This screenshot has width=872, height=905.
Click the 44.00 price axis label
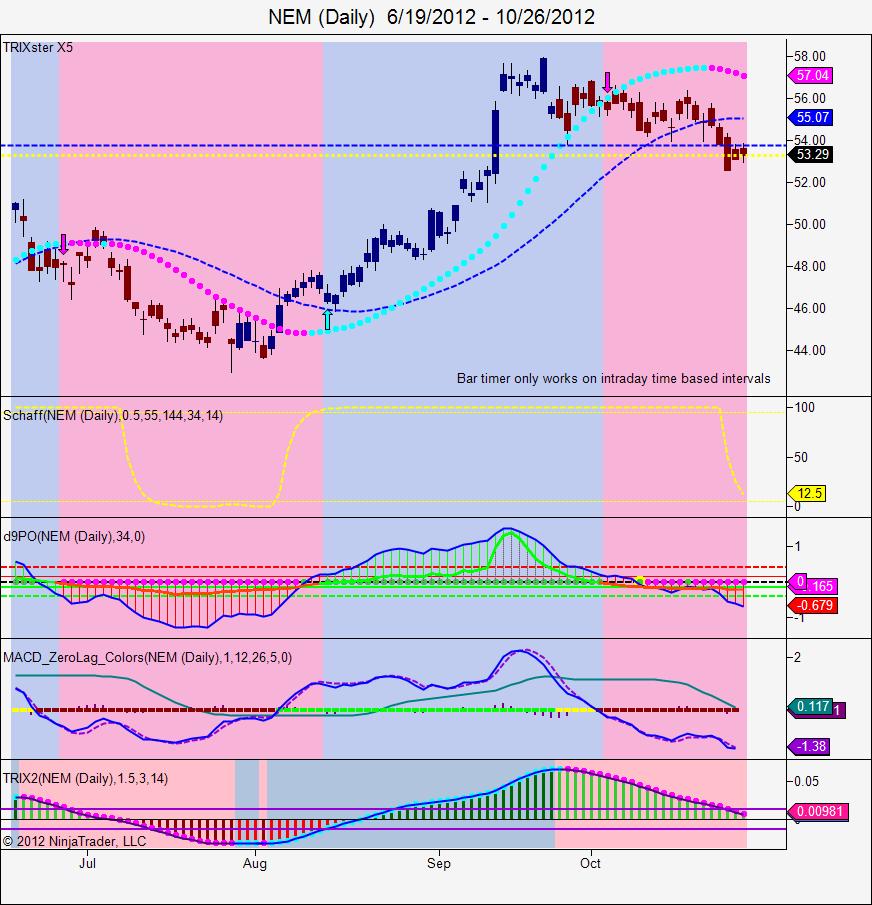coord(810,350)
